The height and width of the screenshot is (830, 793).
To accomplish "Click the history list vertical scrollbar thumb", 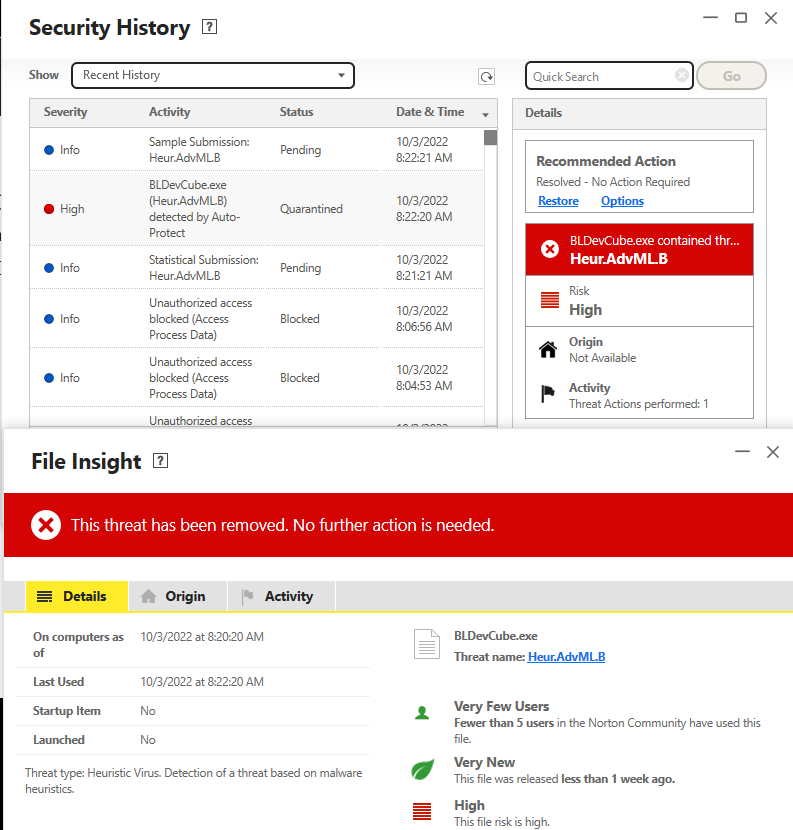I will tap(491, 138).
